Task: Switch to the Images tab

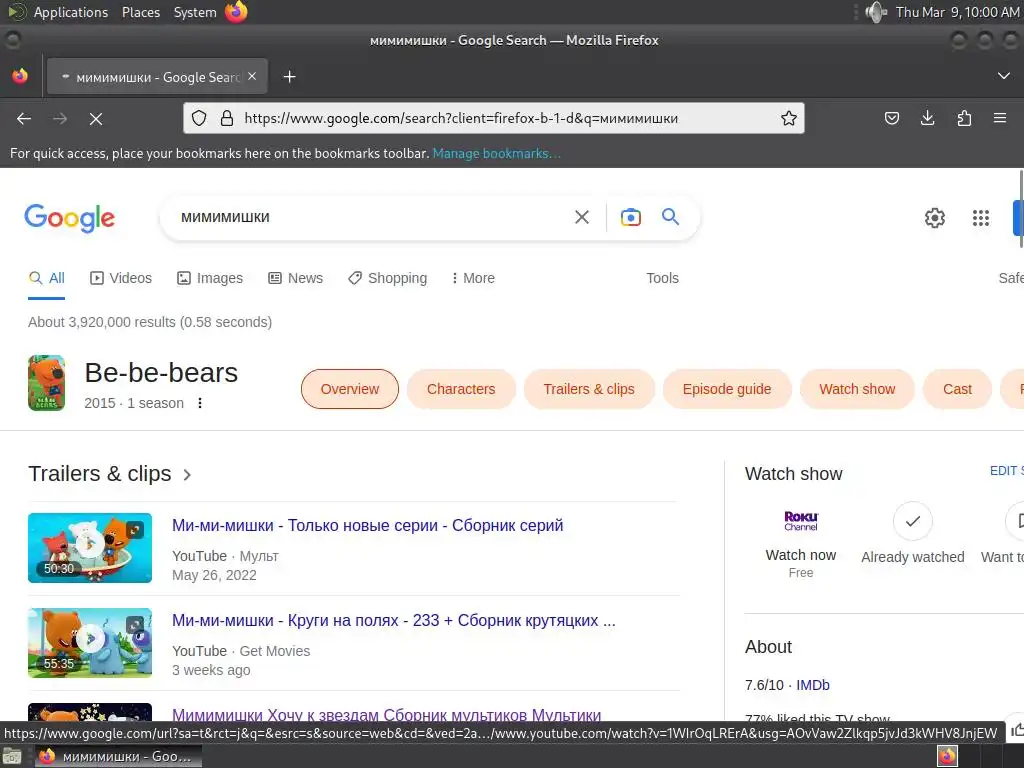Action: [x=210, y=278]
